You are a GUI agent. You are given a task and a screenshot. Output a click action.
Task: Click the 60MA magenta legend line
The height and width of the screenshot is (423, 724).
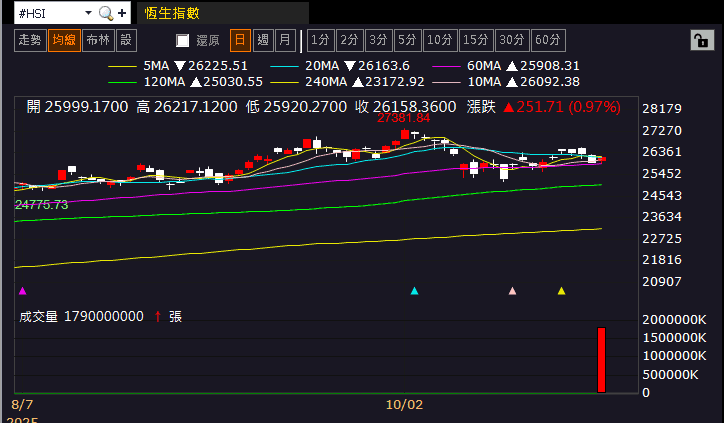click(x=446, y=66)
